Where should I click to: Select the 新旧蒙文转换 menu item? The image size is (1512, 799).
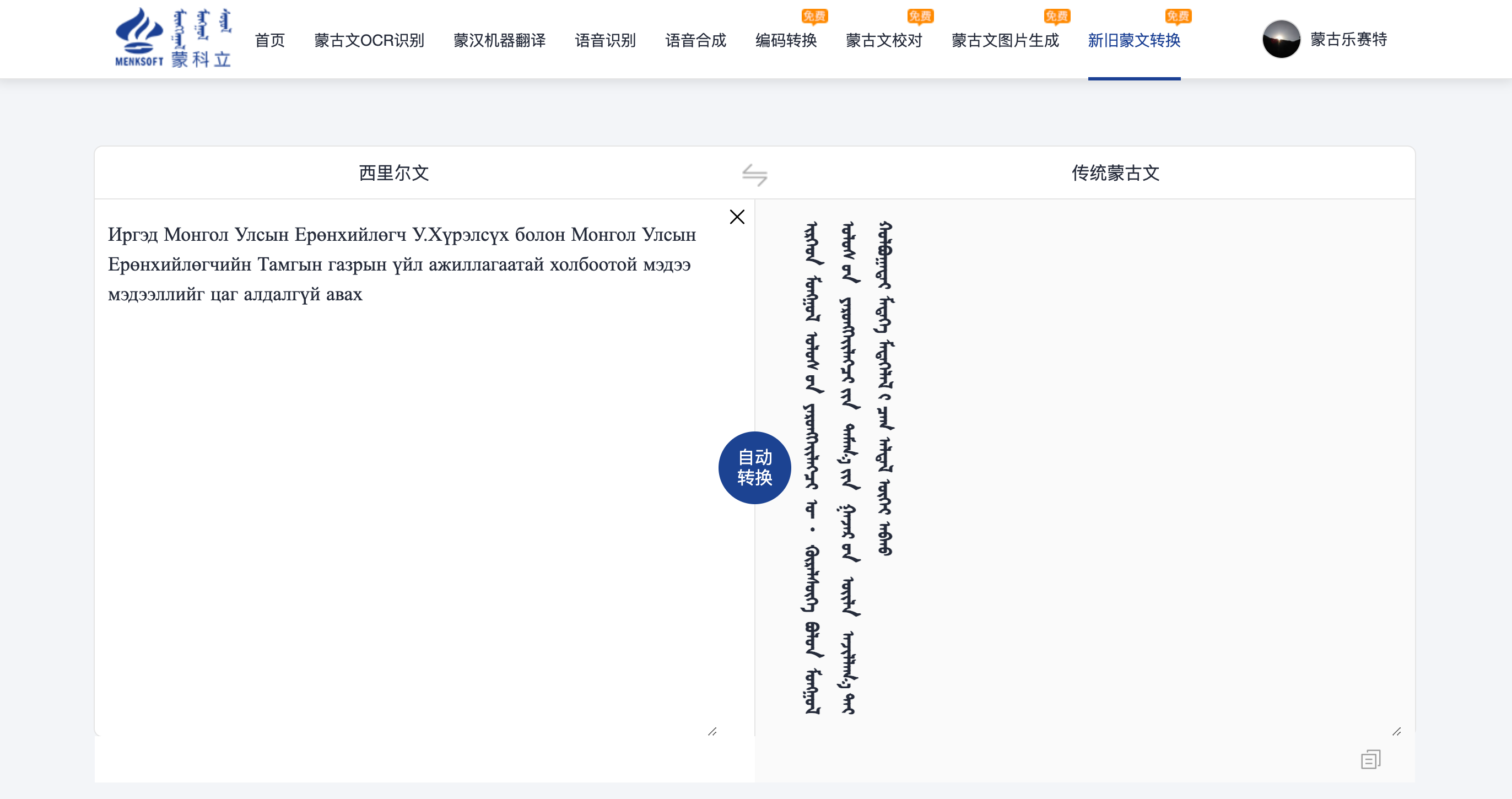coord(1134,40)
